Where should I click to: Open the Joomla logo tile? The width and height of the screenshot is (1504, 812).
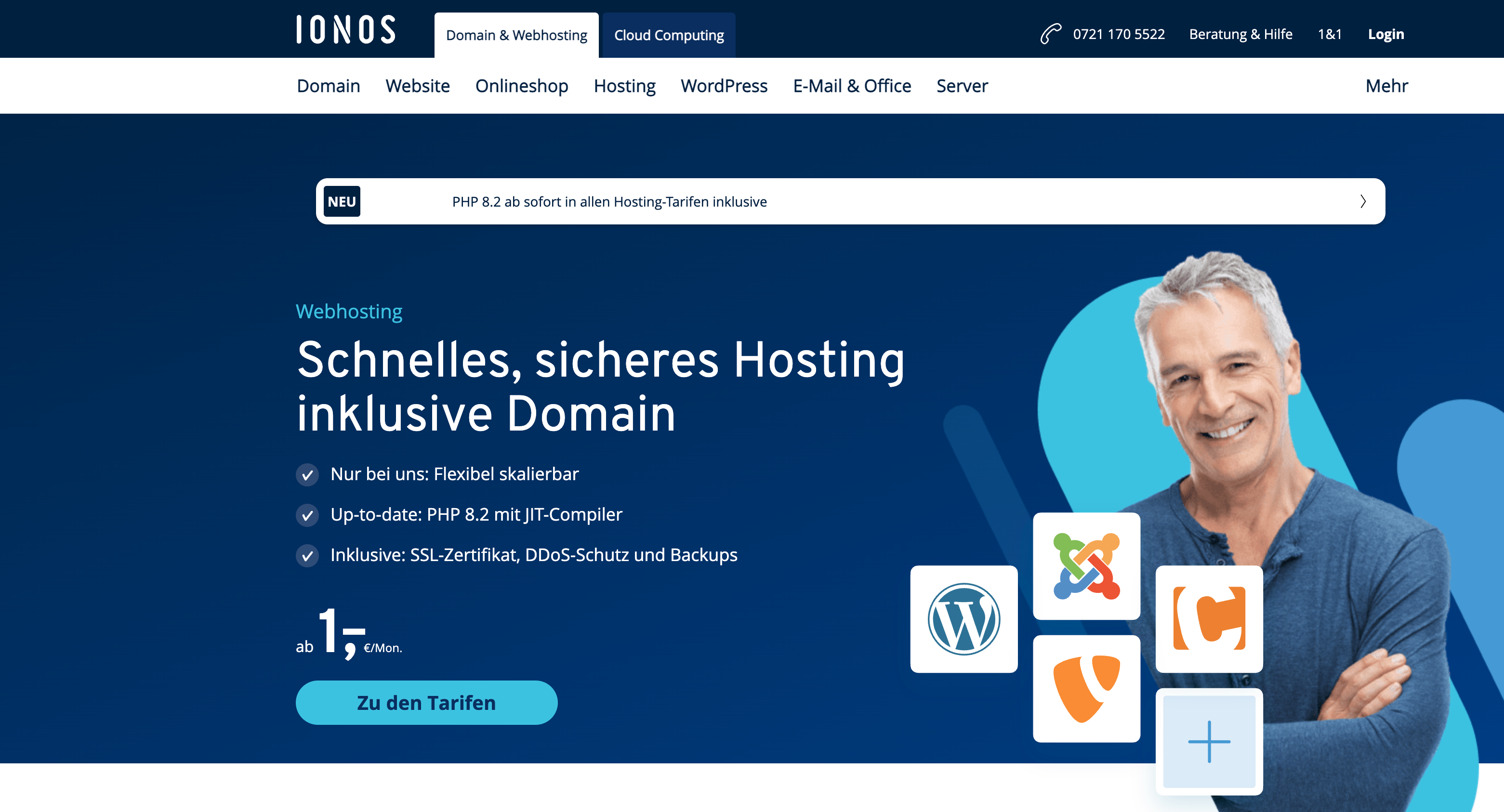coord(1086,566)
